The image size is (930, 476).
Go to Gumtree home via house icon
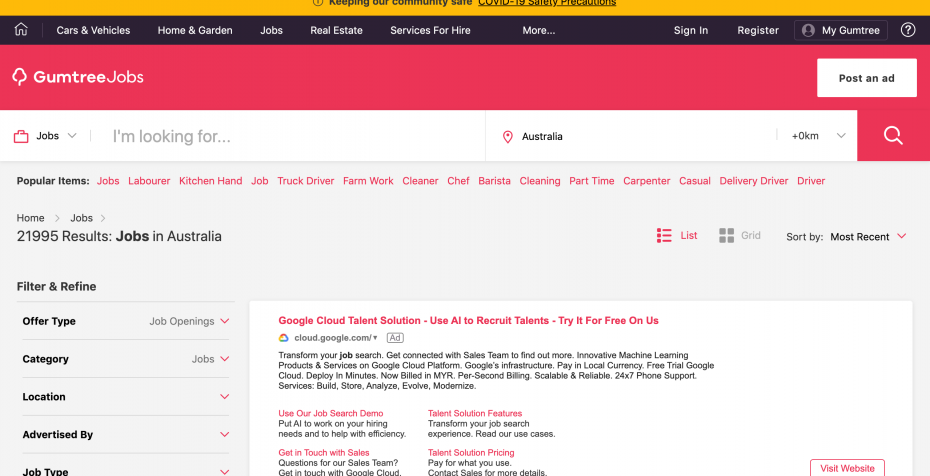21,30
